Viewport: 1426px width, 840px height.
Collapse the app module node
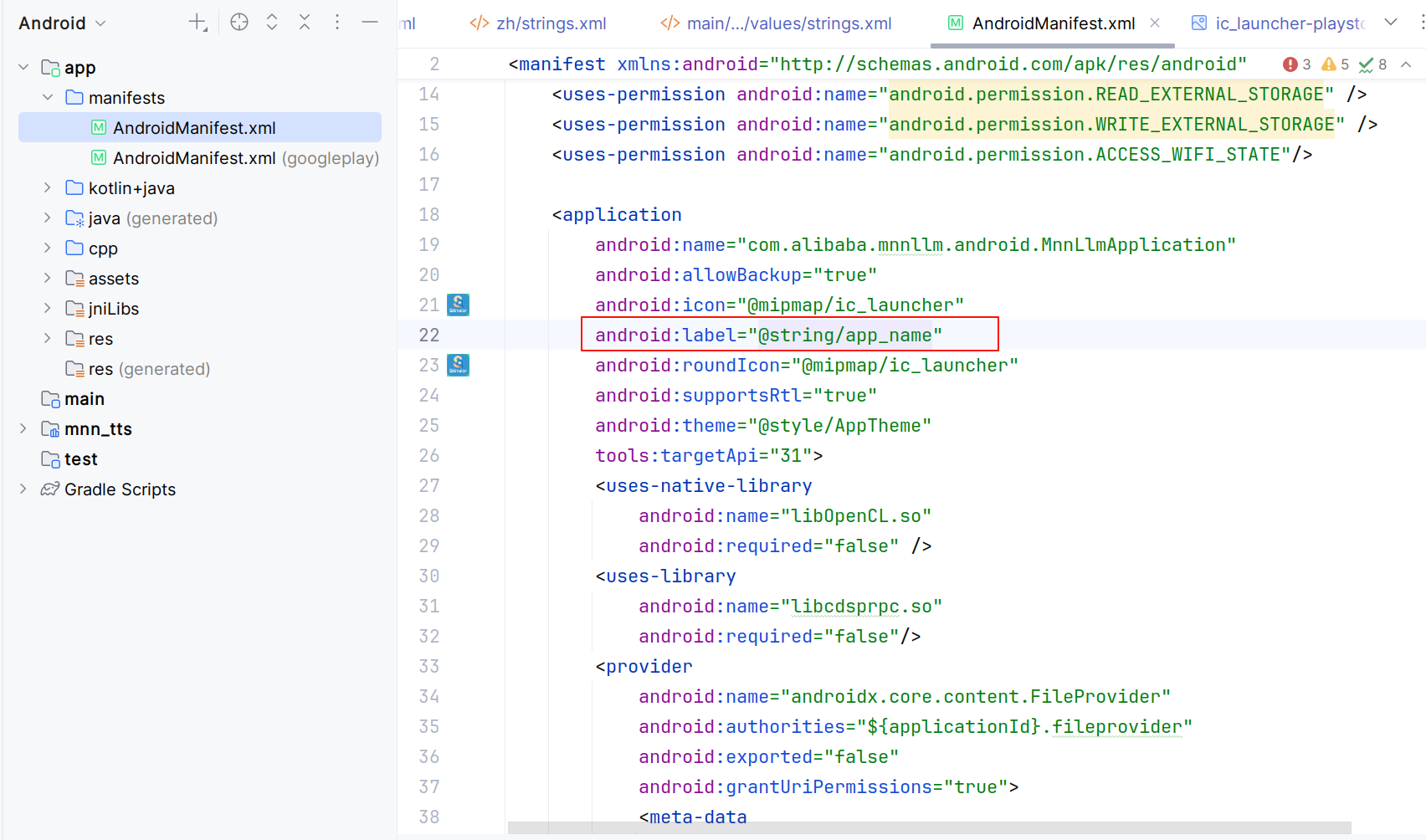[x=23, y=67]
